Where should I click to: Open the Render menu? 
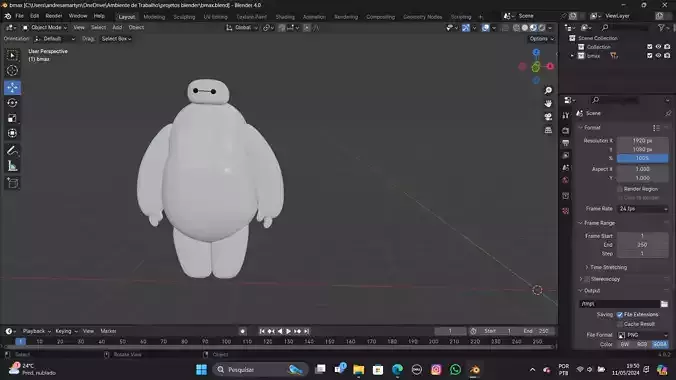coord(54,16)
